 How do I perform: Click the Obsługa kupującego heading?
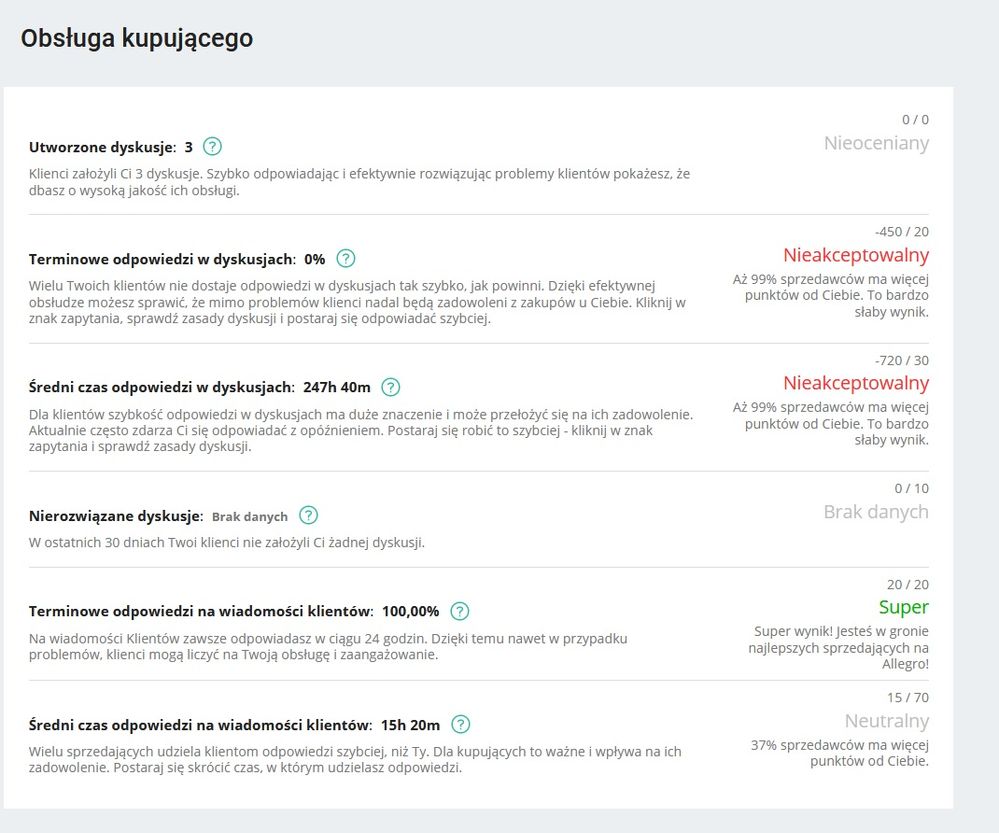click(137, 39)
